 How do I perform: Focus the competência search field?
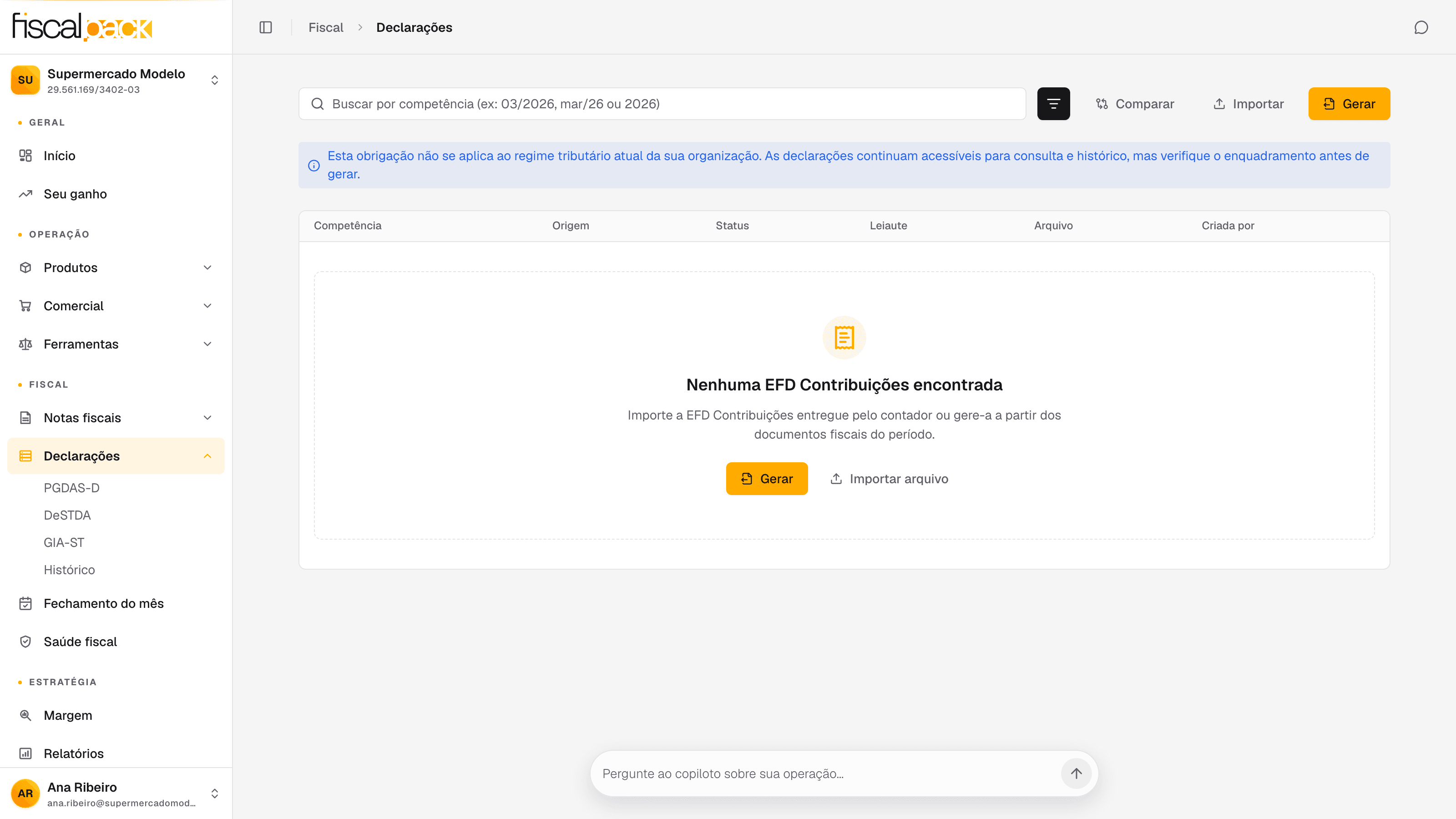[x=662, y=103]
